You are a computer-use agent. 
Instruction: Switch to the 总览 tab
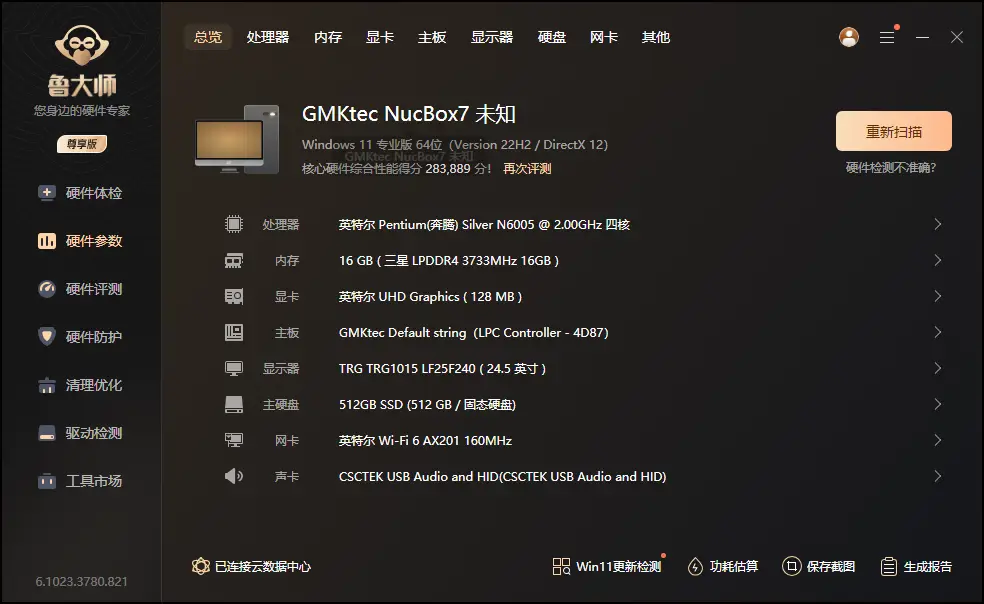[x=208, y=37]
